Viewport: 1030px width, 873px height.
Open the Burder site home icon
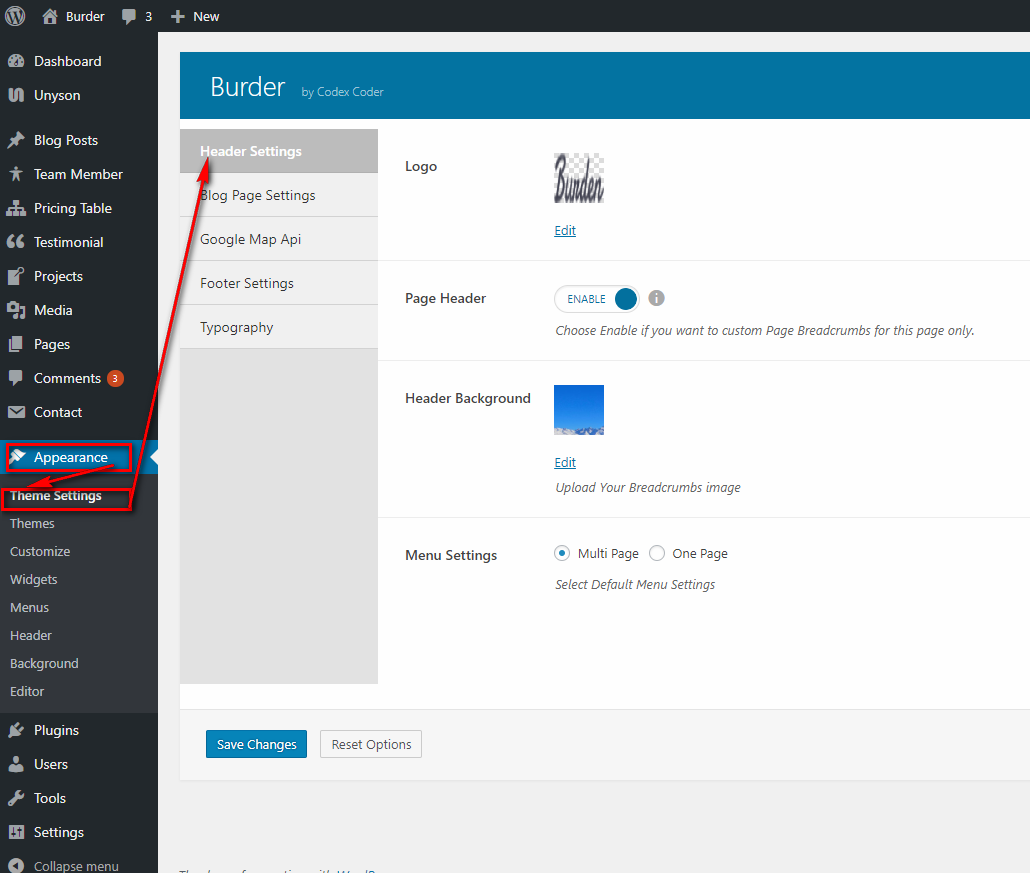pyautogui.click(x=50, y=16)
